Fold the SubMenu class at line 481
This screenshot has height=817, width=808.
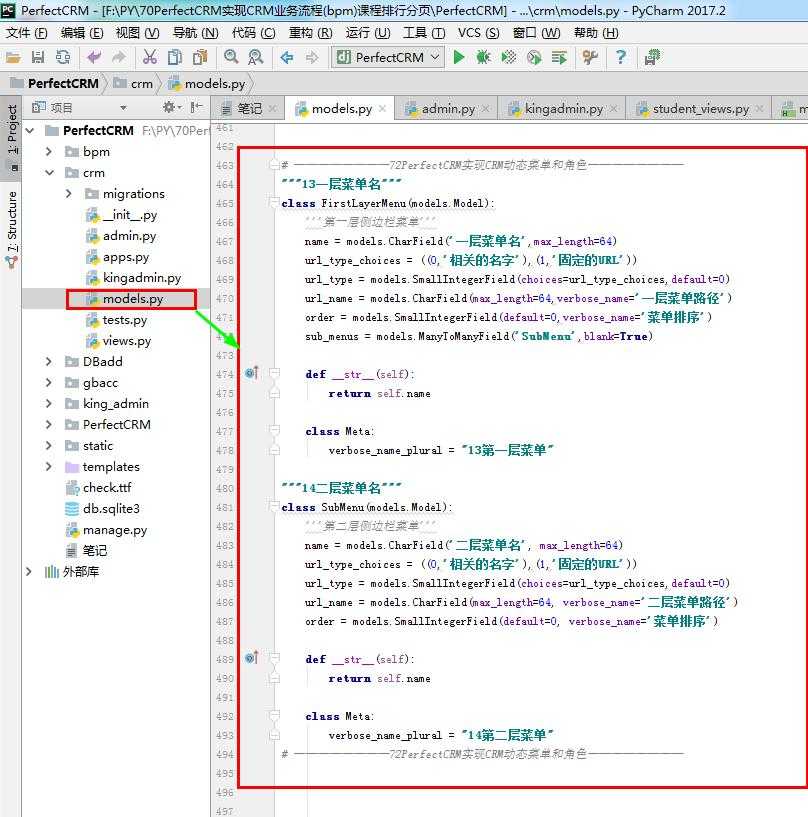(275, 506)
